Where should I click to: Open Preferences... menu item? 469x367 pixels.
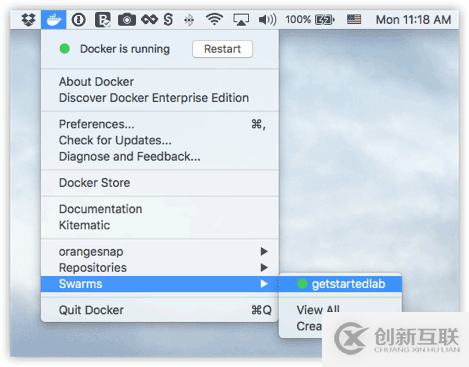coord(160,124)
